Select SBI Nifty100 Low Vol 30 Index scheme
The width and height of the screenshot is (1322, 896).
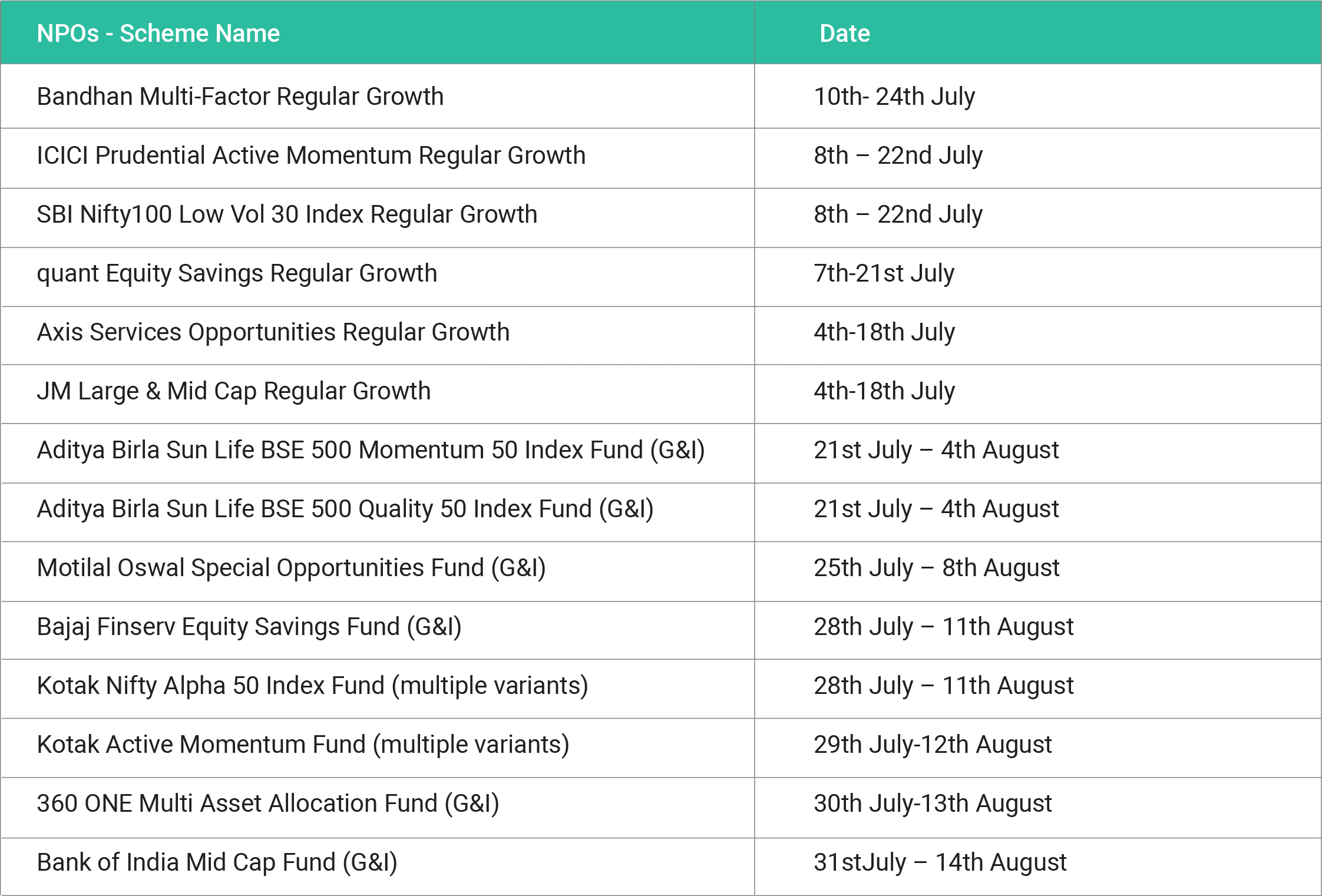[287, 214]
